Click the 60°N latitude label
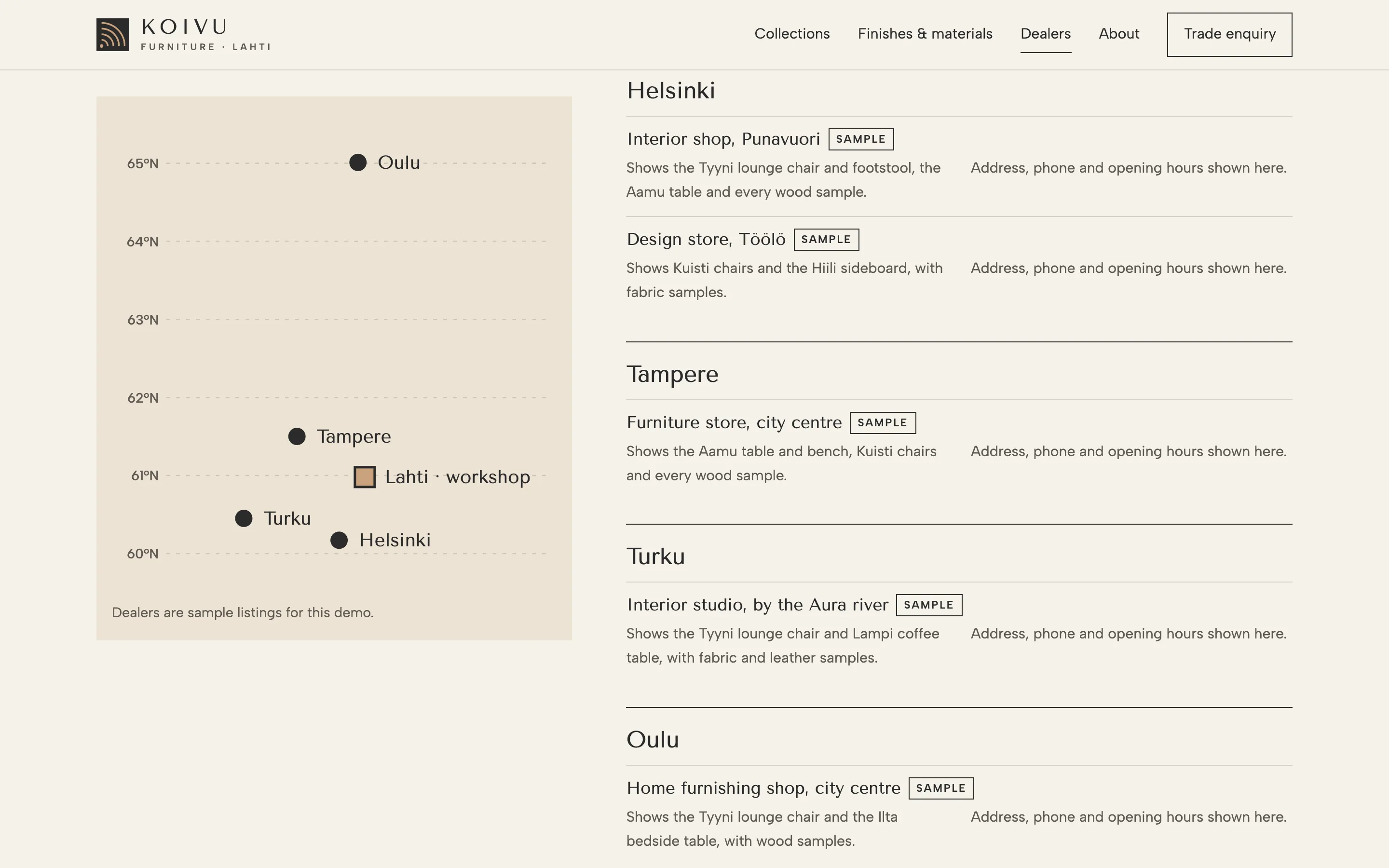This screenshot has height=868, width=1389. (x=143, y=554)
